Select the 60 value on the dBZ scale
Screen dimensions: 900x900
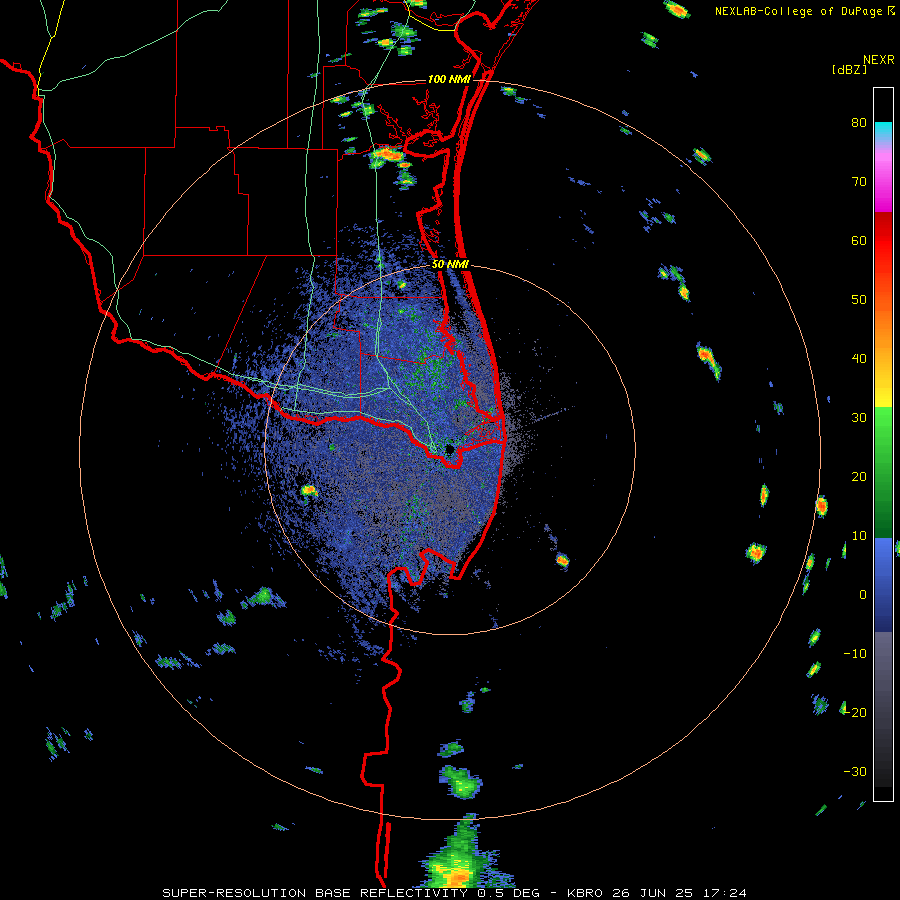click(859, 240)
